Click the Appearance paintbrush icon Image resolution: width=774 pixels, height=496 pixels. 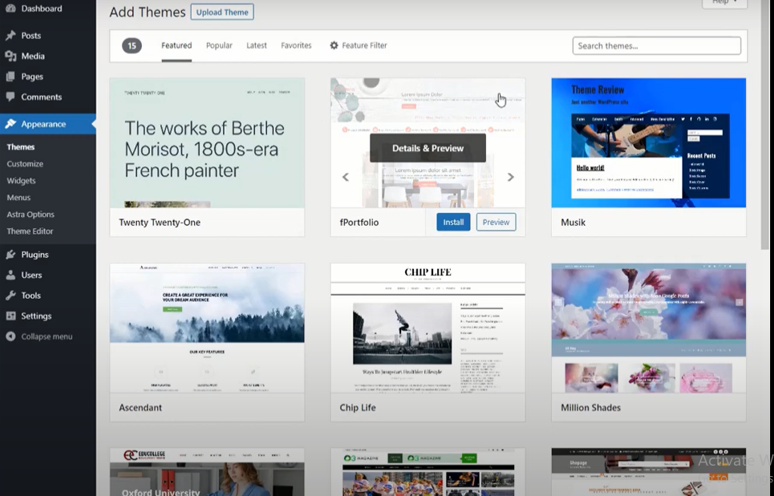(x=10, y=124)
